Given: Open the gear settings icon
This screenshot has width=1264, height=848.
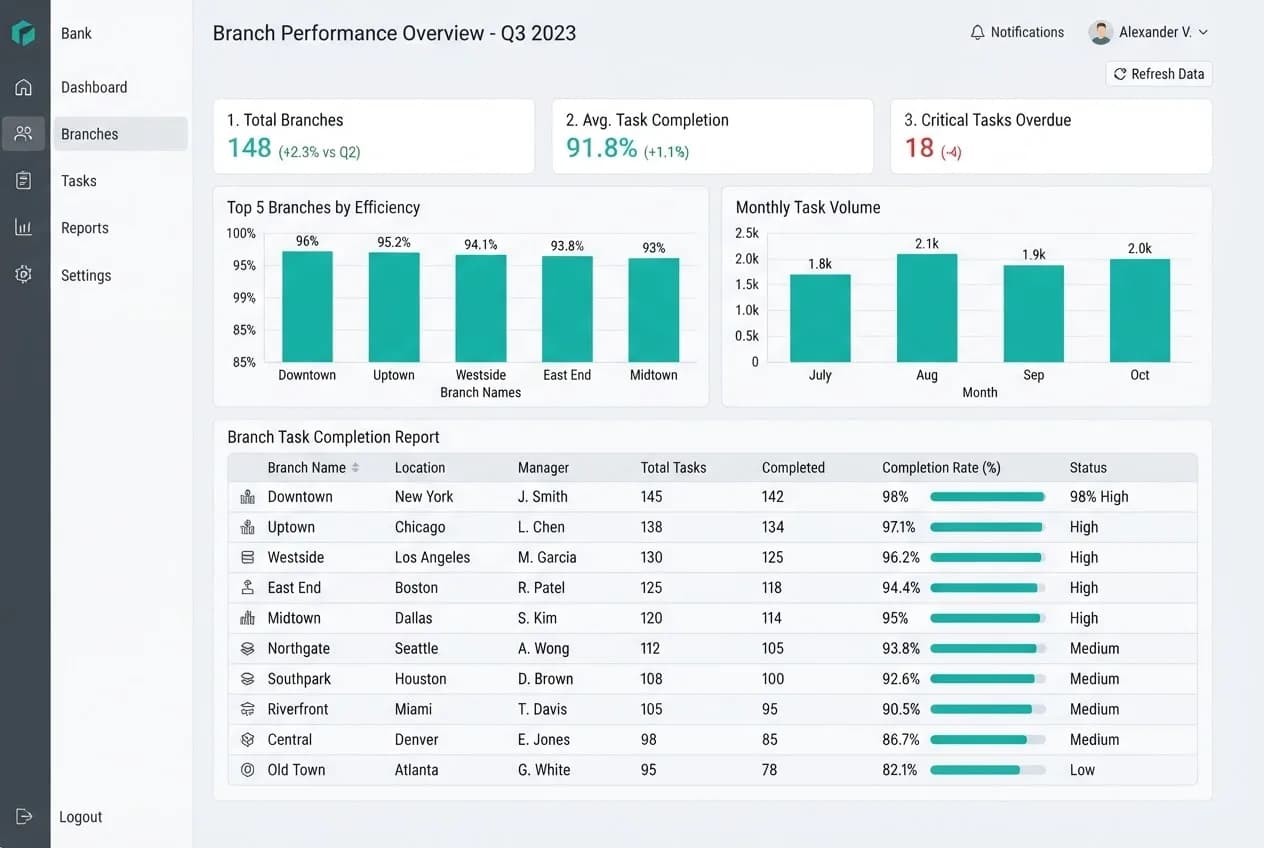Looking at the screenshot, I should tap(24, 274).
